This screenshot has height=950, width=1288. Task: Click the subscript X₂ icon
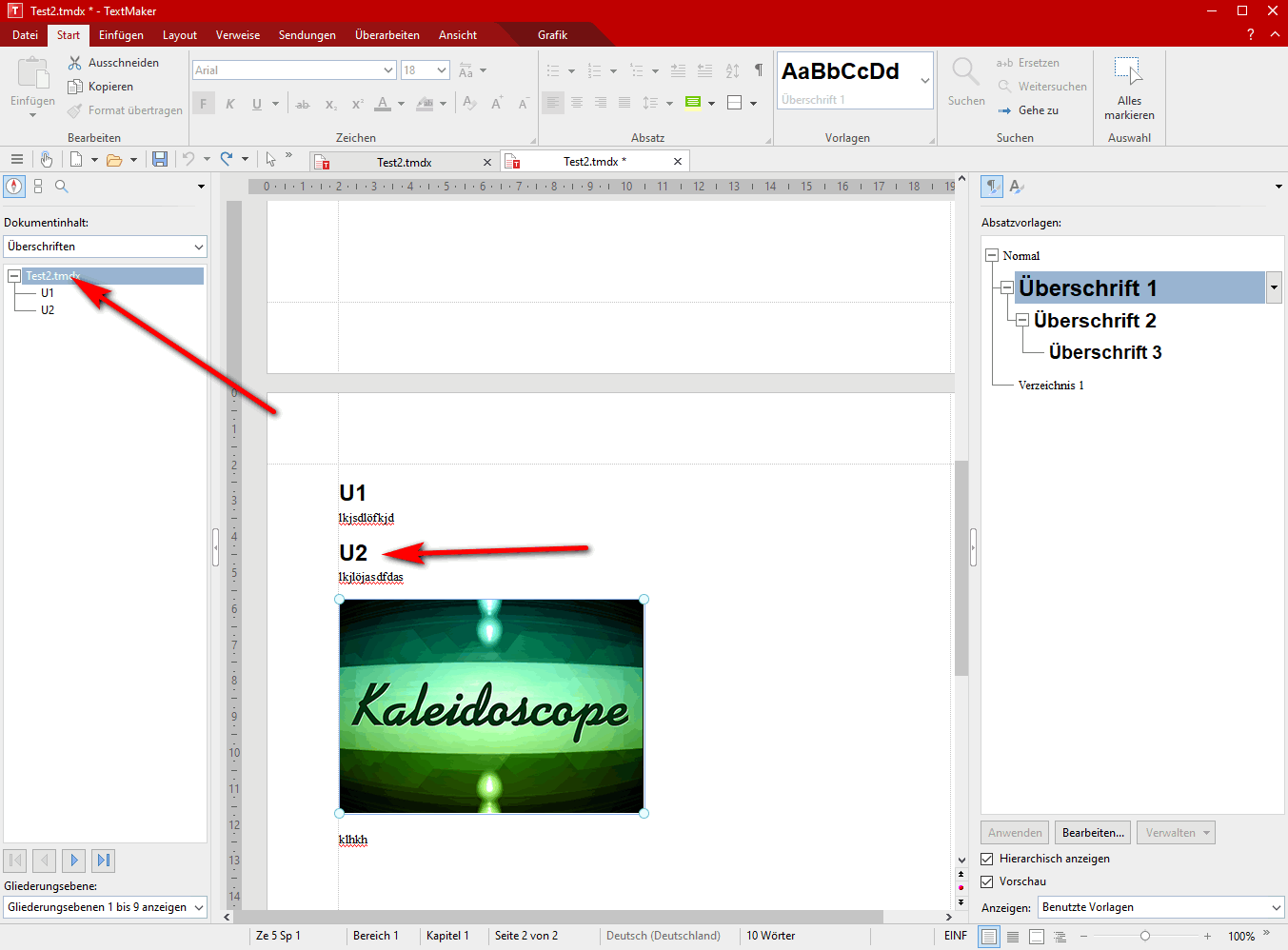[330, 104]
